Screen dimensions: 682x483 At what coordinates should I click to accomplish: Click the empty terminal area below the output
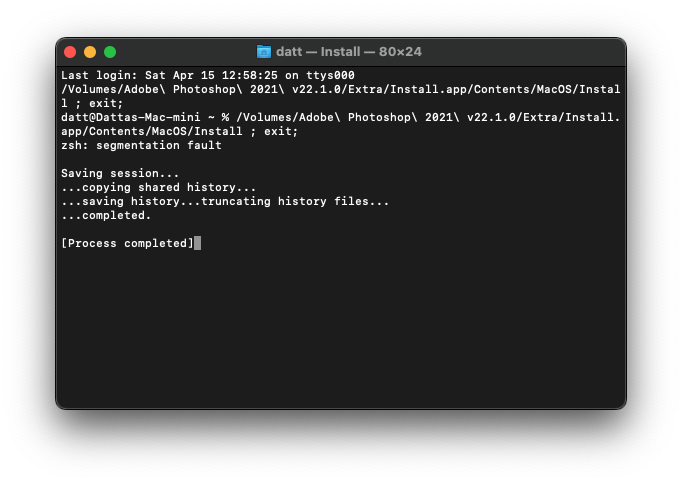pyautogui.click(x=340, y=330)
